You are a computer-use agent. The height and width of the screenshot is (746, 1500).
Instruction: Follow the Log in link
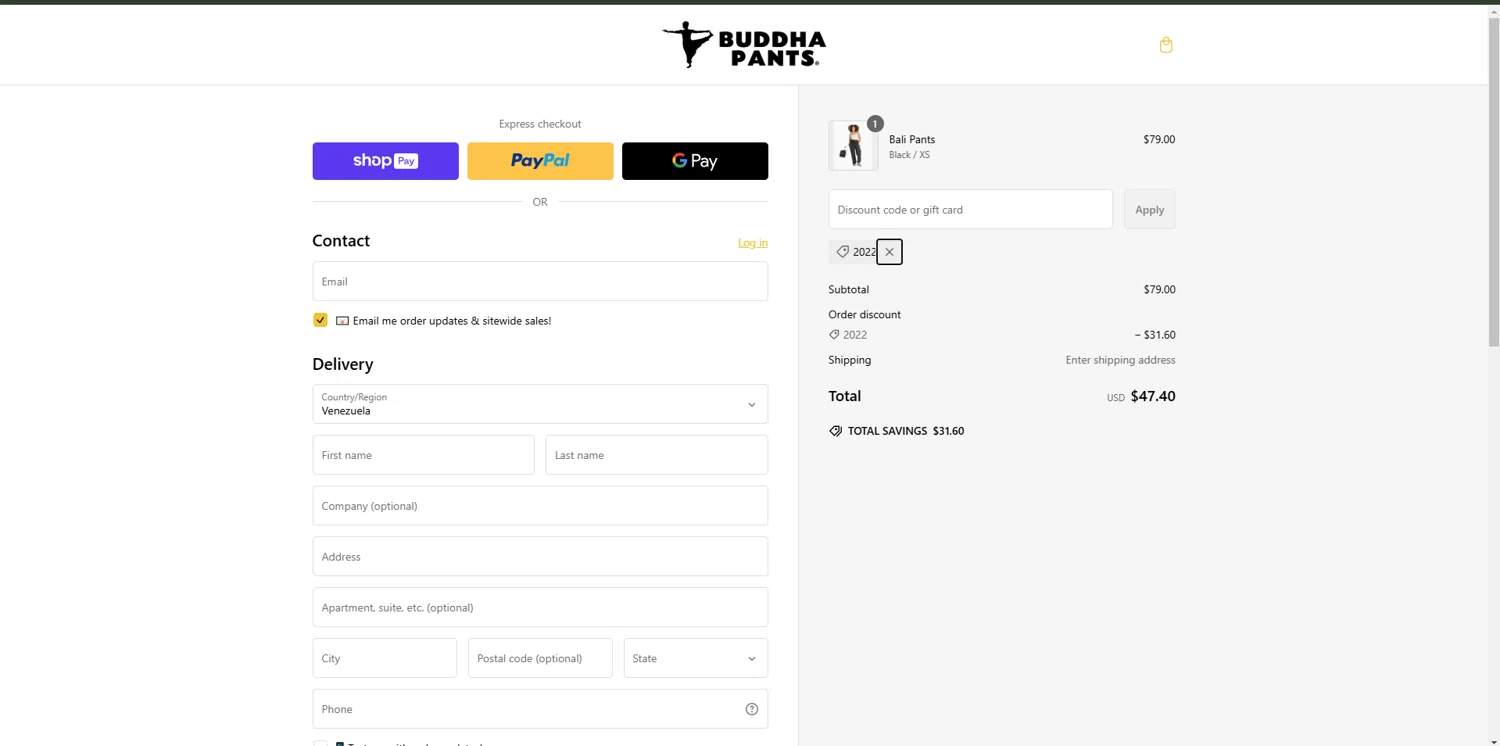(753, 243)
